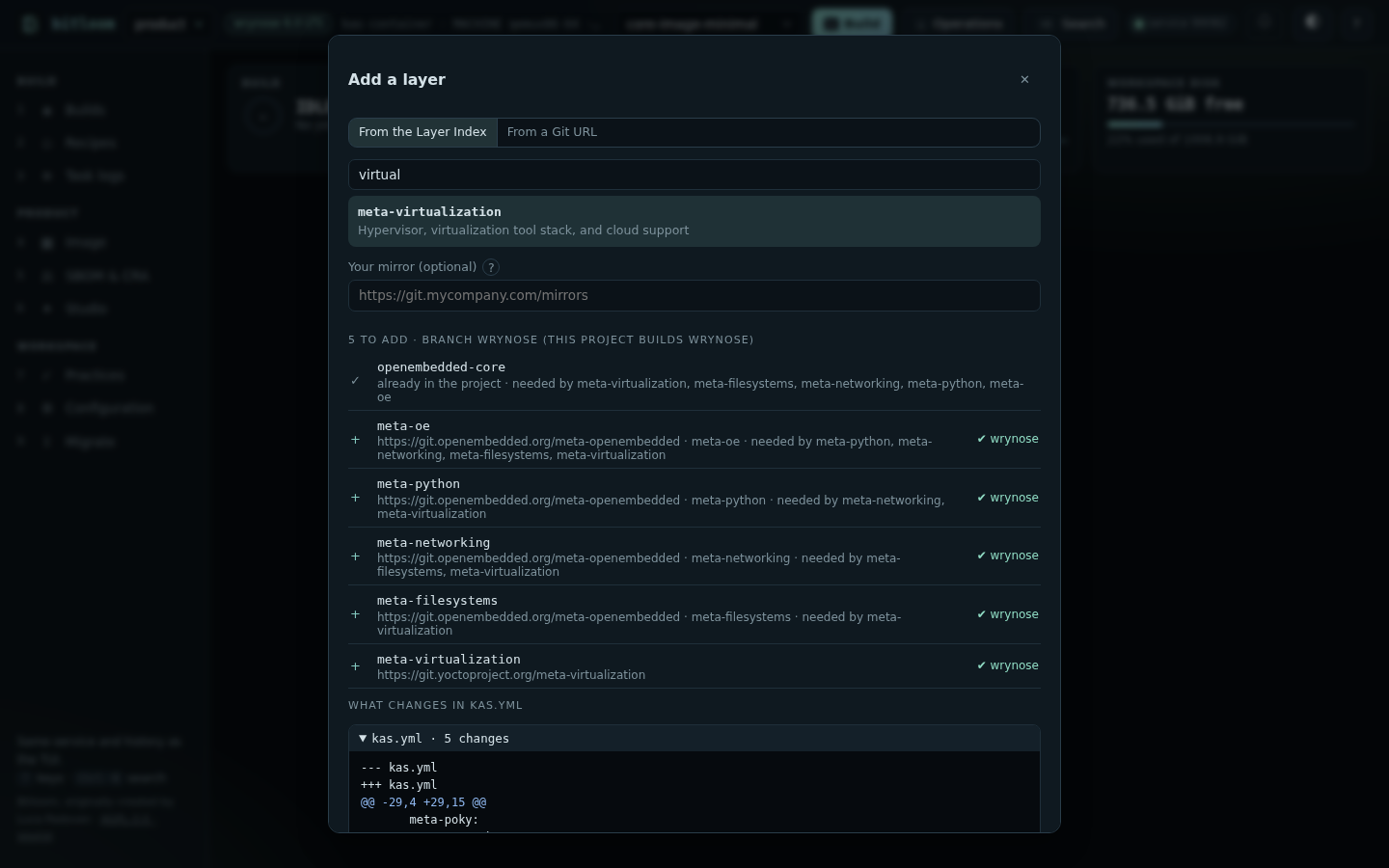Click the git.yoctoproject.org/meta-virtualization URL text

pos(511,675)
